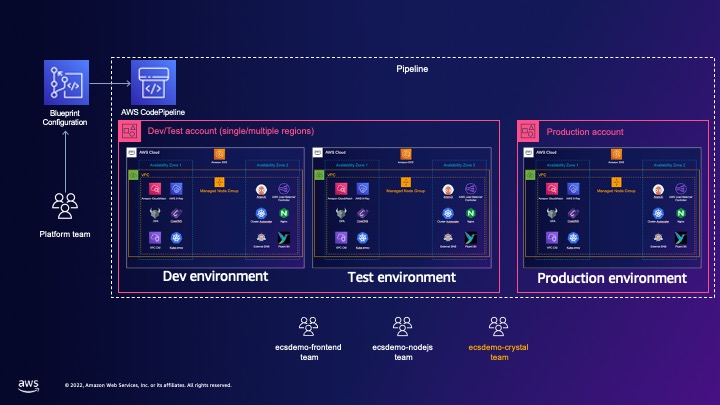This screenshot has height=405, width=720.
Task: Click External DNS icon in Dev environment
Action: click(261, 238)
